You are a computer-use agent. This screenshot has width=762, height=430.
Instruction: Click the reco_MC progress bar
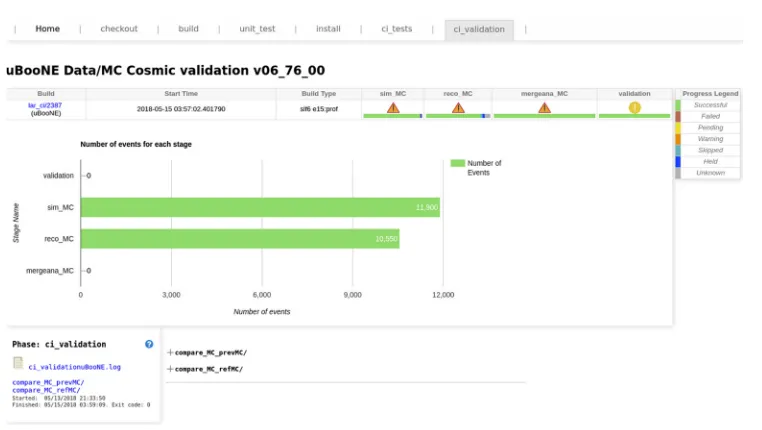(458, 116)
